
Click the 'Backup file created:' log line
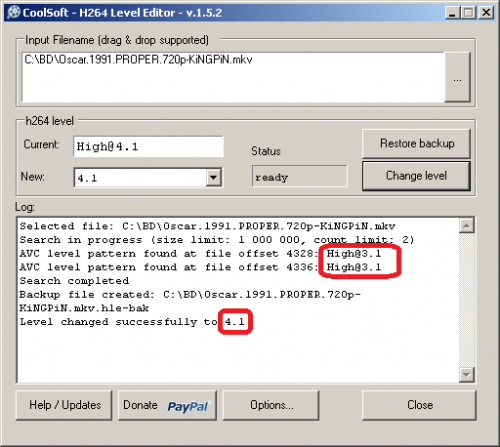coord(190,295)
